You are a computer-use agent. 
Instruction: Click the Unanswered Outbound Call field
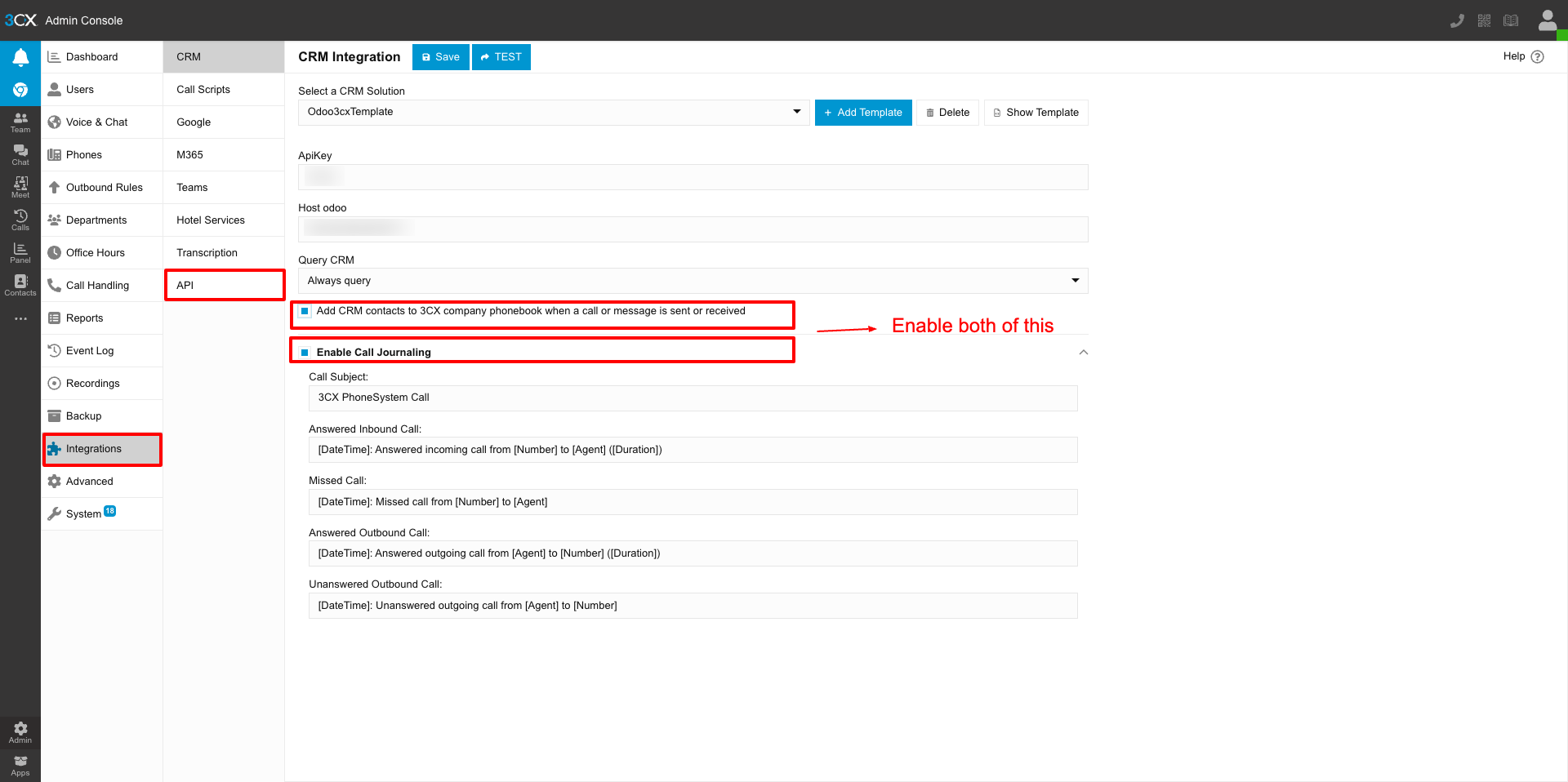pos(693,606)
